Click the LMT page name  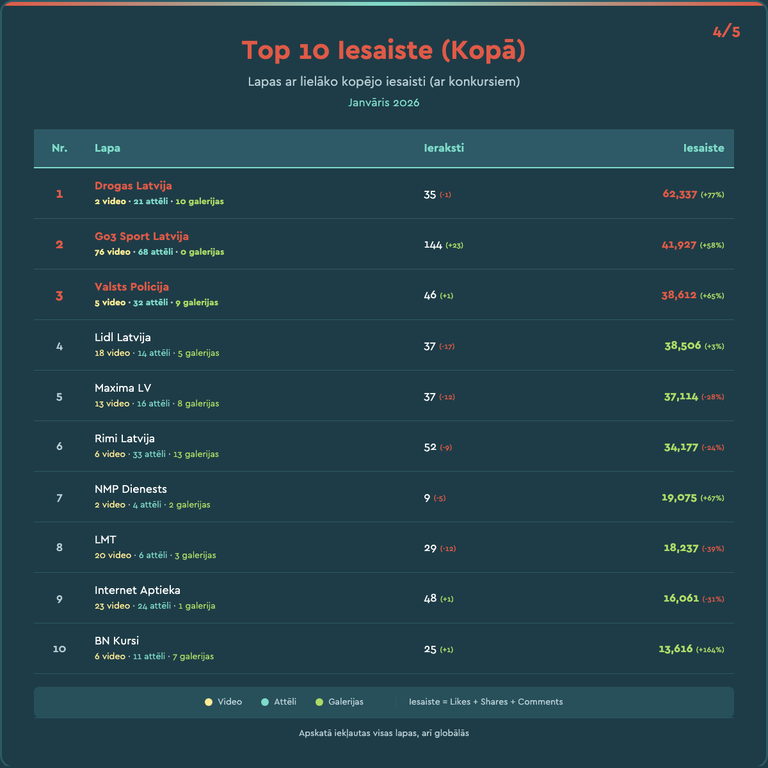[105, 540]
